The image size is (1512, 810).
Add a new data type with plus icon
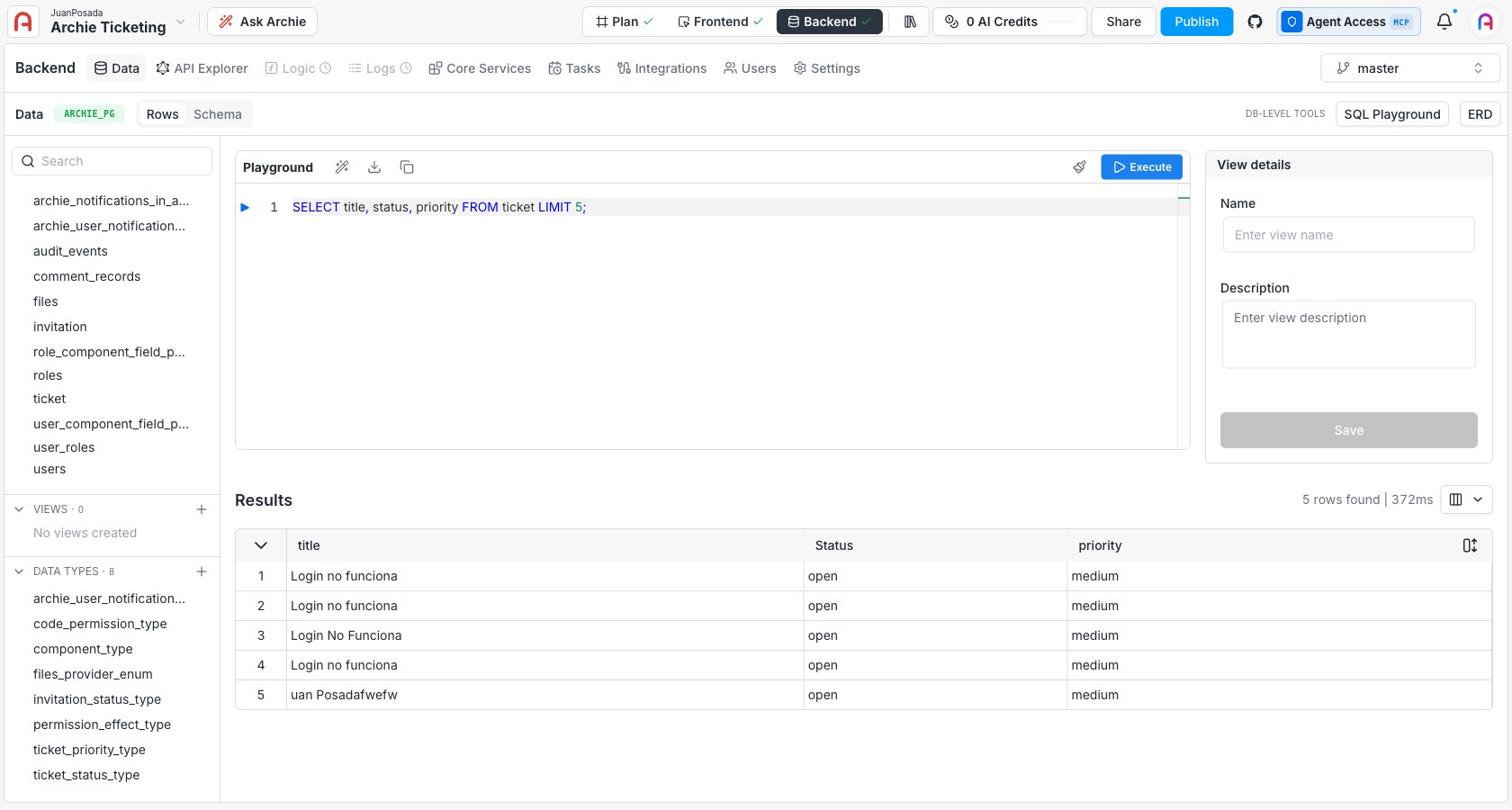pos(202,571)
